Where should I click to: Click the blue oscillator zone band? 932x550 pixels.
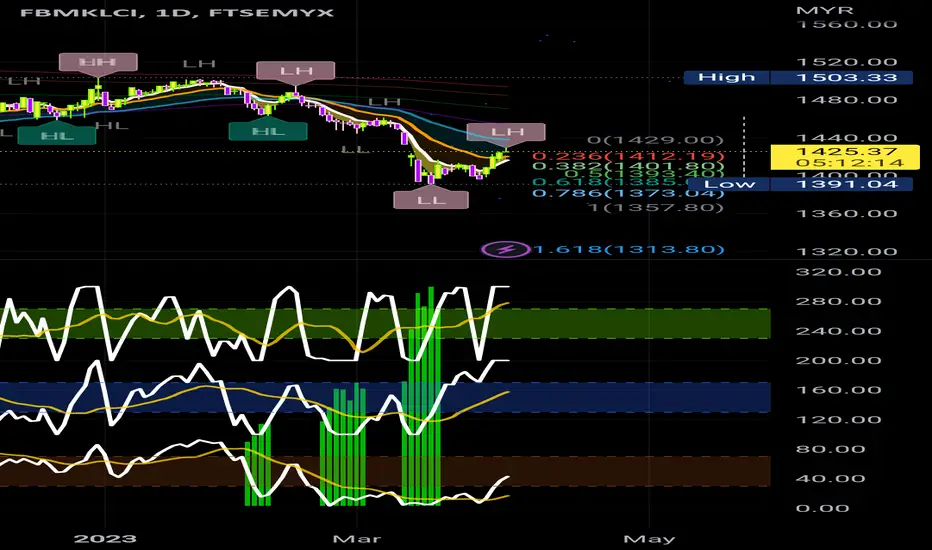click(x=385, y=397)
